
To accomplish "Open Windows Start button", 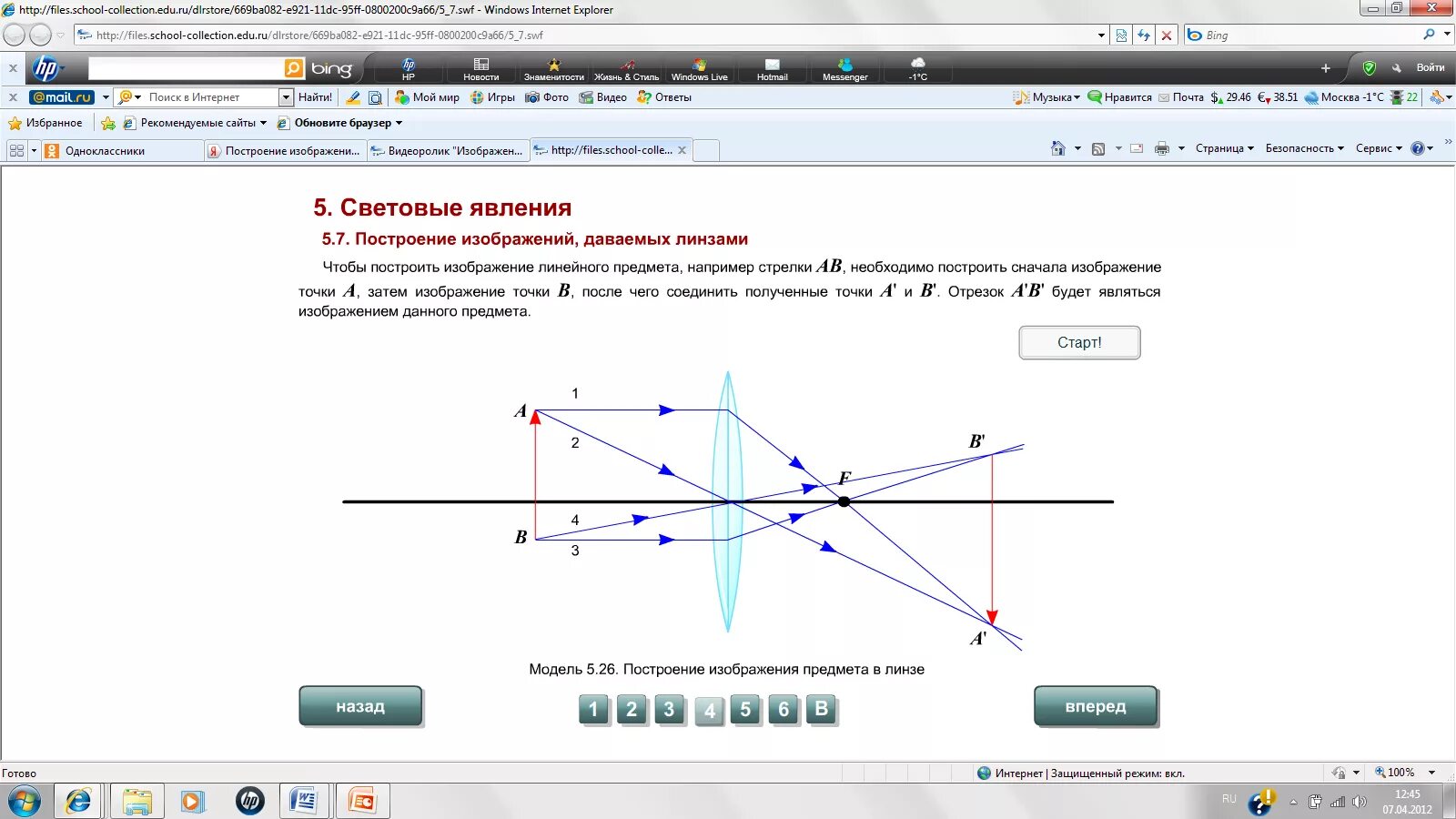I will tap(25, 802).
